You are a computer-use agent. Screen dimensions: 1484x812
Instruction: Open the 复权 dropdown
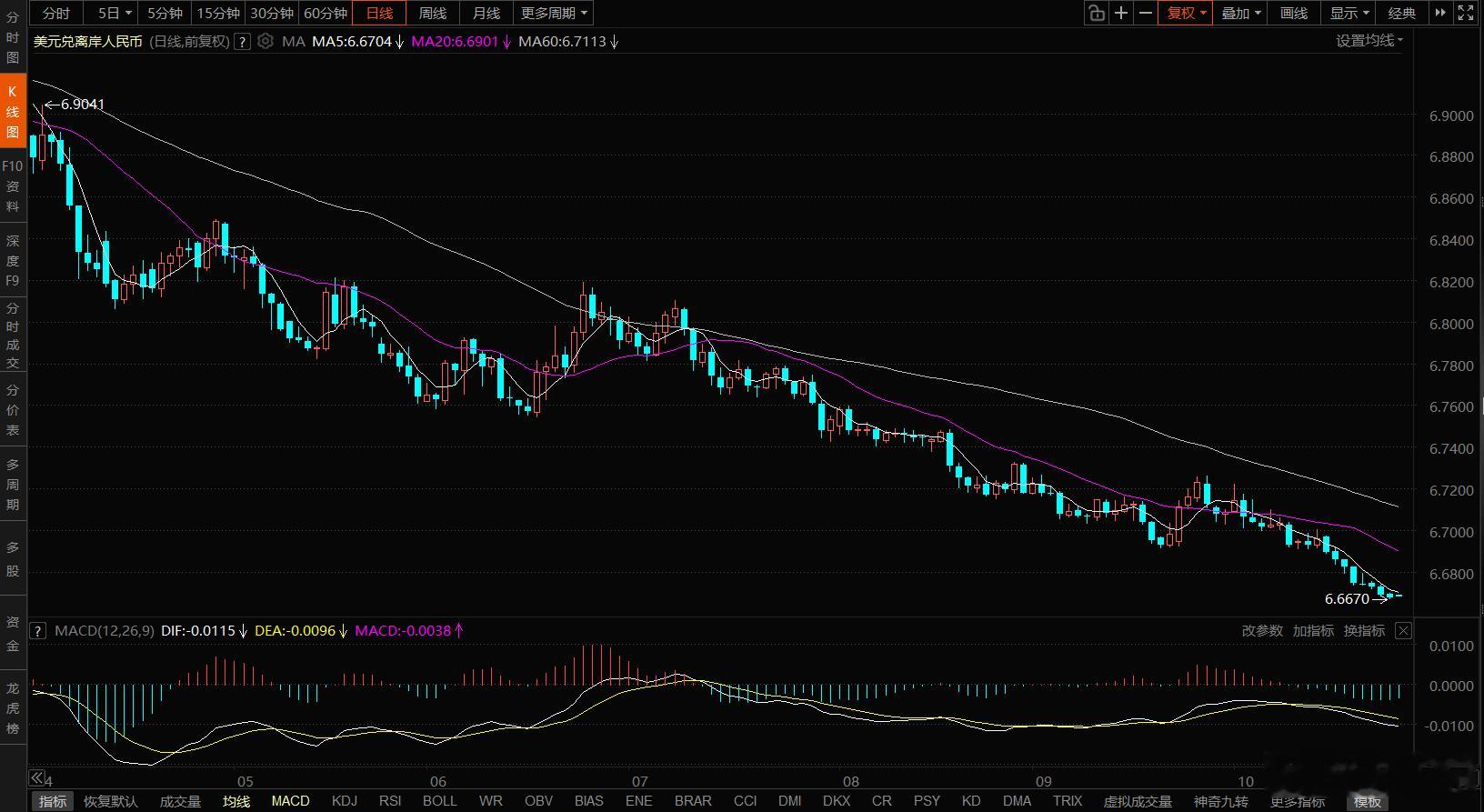(1186, 13)
